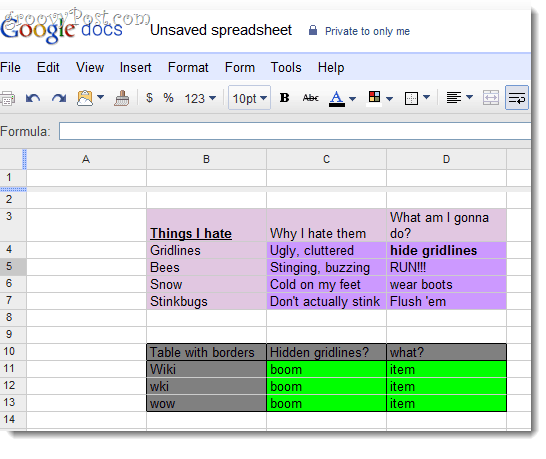Click cell 'Wiki'
The width and height of the screenshot is (546, 459).
click(x=206, y=369)
